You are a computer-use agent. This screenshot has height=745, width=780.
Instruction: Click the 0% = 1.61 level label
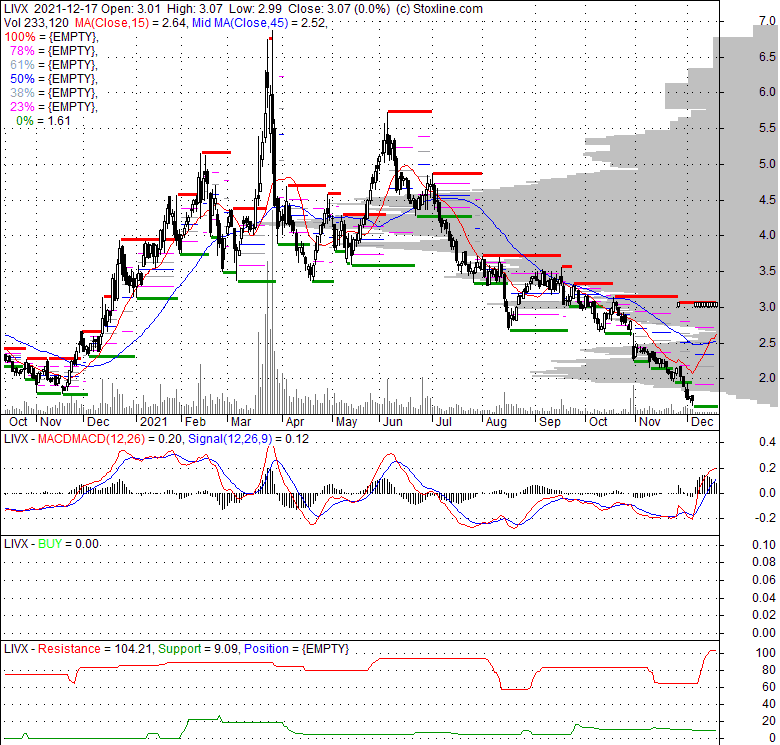[43, 120]
